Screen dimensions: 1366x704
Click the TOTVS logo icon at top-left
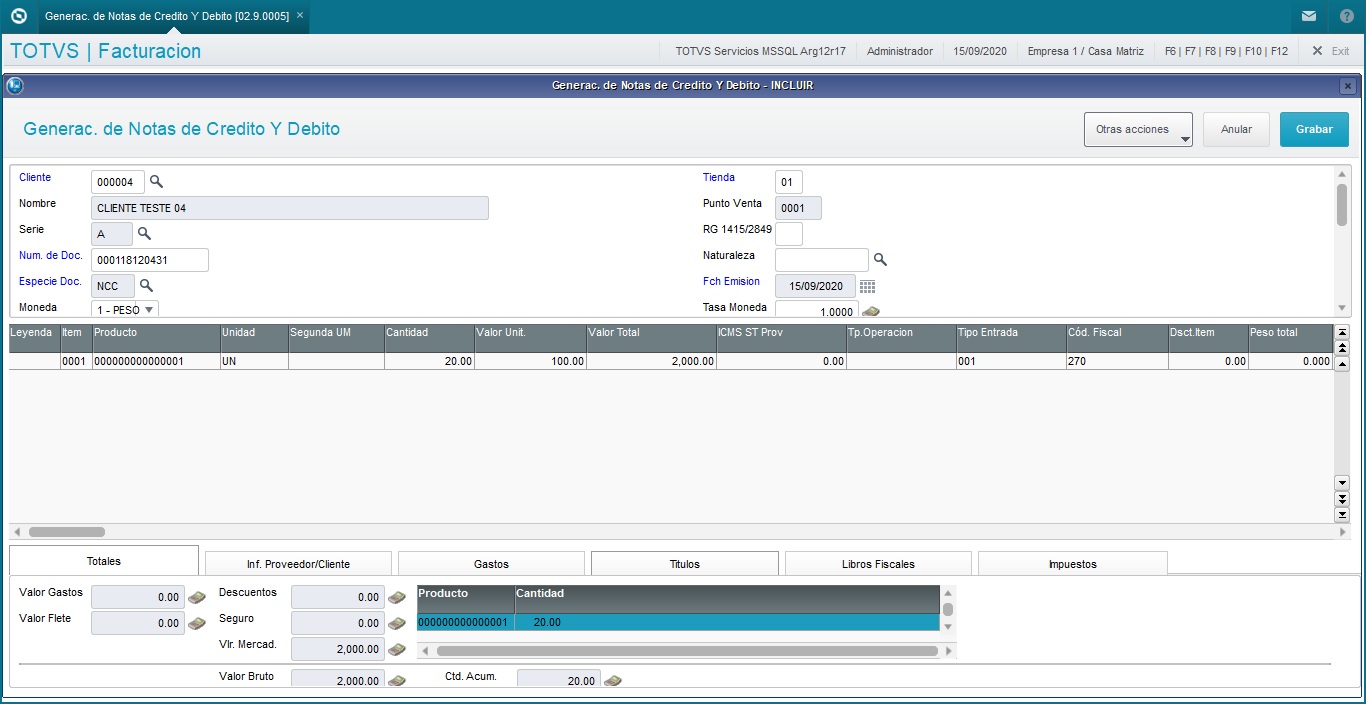(18, 16)
